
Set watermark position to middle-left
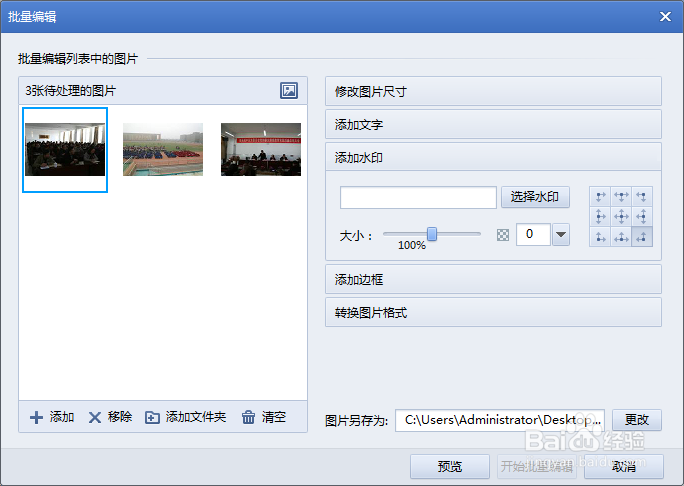(x=601, y=216)
